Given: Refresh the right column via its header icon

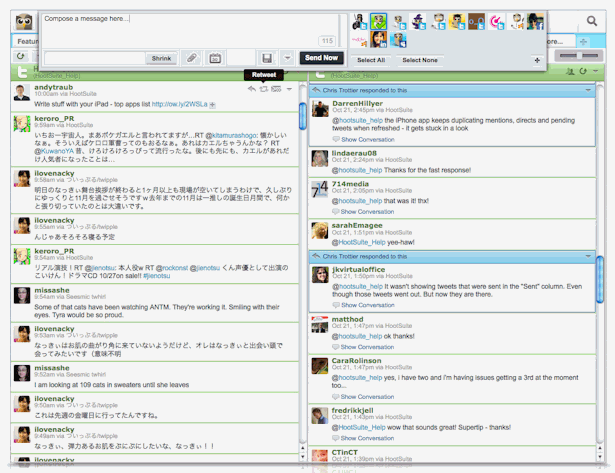Looking at the screenshot, I should pos(583,71).
